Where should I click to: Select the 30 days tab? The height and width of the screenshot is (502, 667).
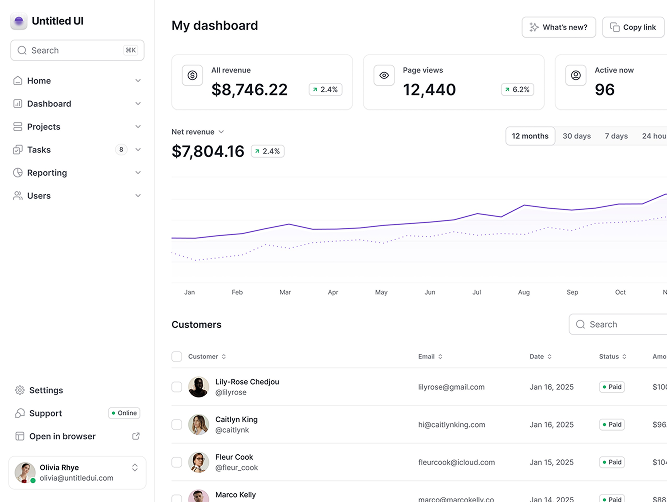(x=577, y=136)
